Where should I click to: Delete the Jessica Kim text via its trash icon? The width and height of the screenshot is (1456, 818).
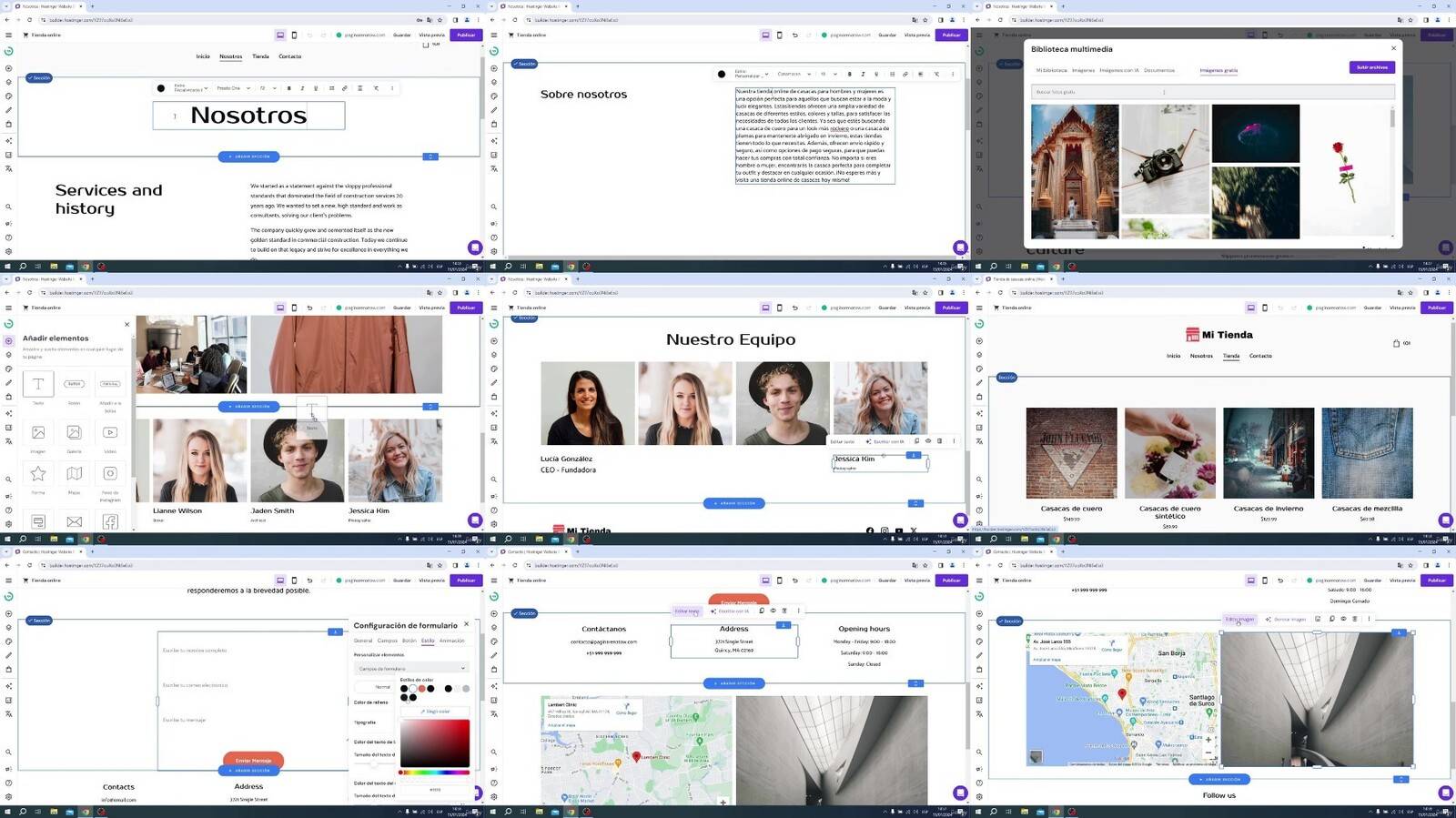coord(940,441)
